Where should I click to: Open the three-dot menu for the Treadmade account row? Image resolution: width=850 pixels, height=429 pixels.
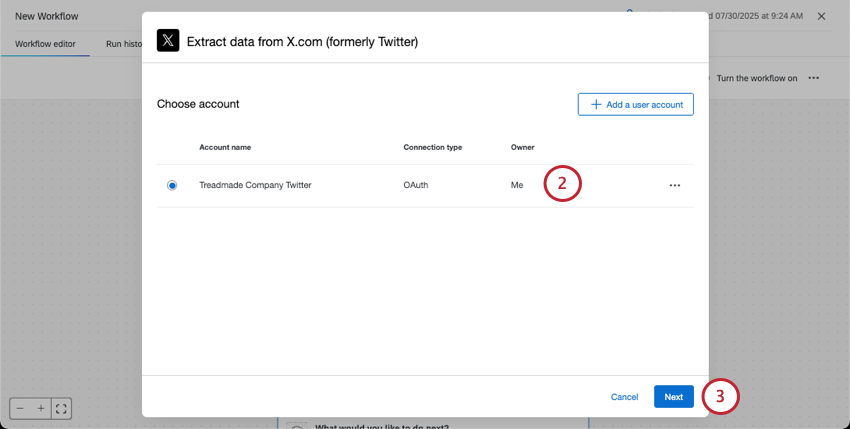coord(674,185)
